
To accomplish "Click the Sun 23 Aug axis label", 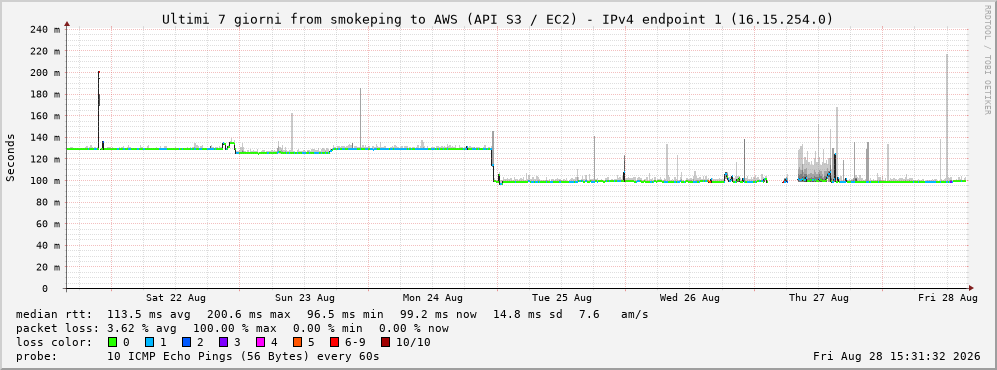I will click(305, 298).
